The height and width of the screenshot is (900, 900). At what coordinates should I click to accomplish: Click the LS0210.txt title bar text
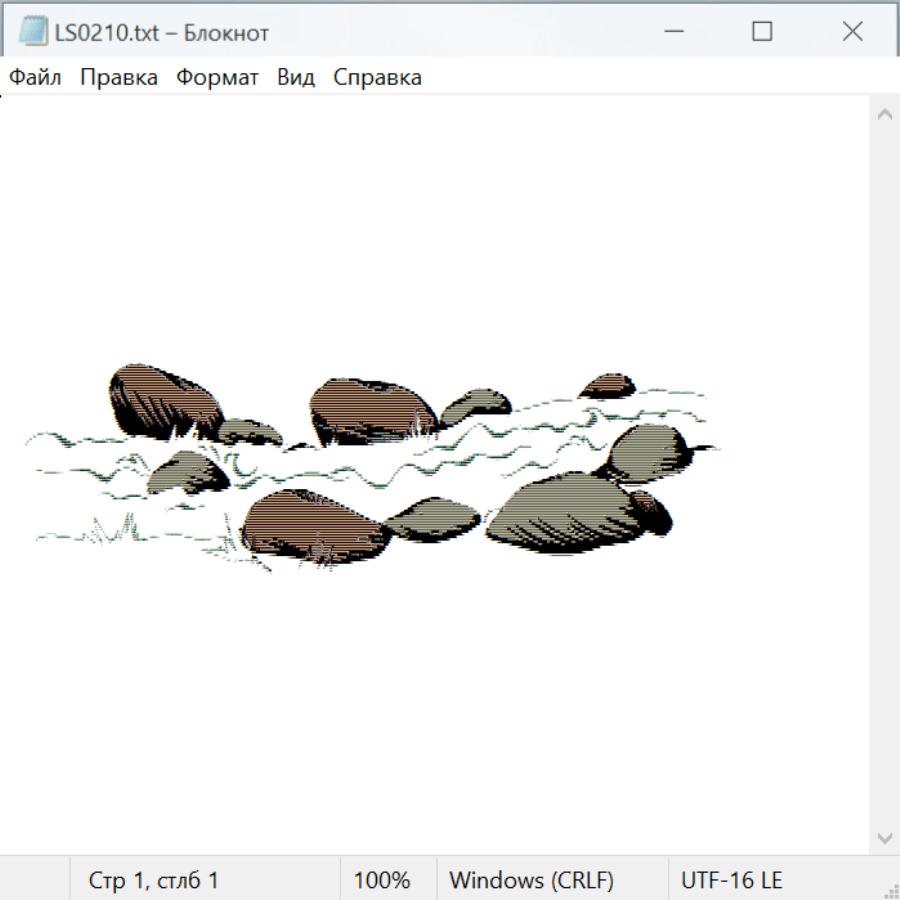[x=162, y=33]
